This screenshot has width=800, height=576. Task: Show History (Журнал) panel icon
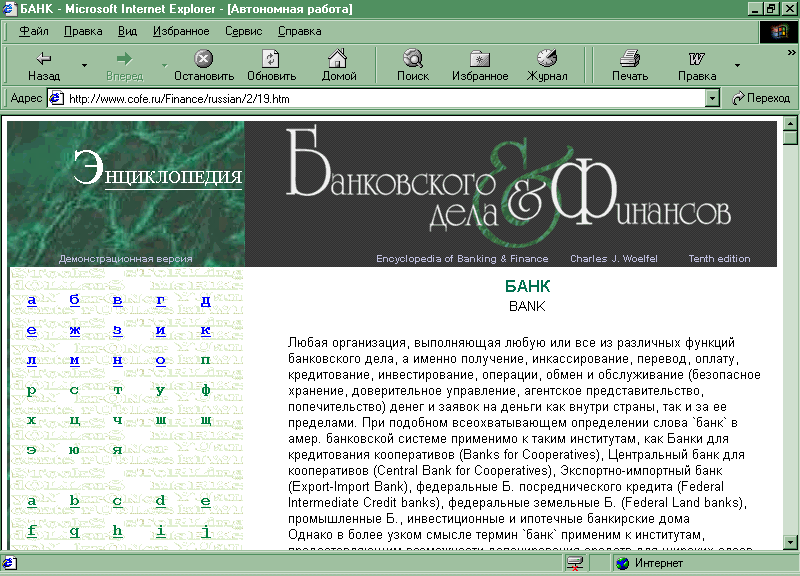click(547, 58)
